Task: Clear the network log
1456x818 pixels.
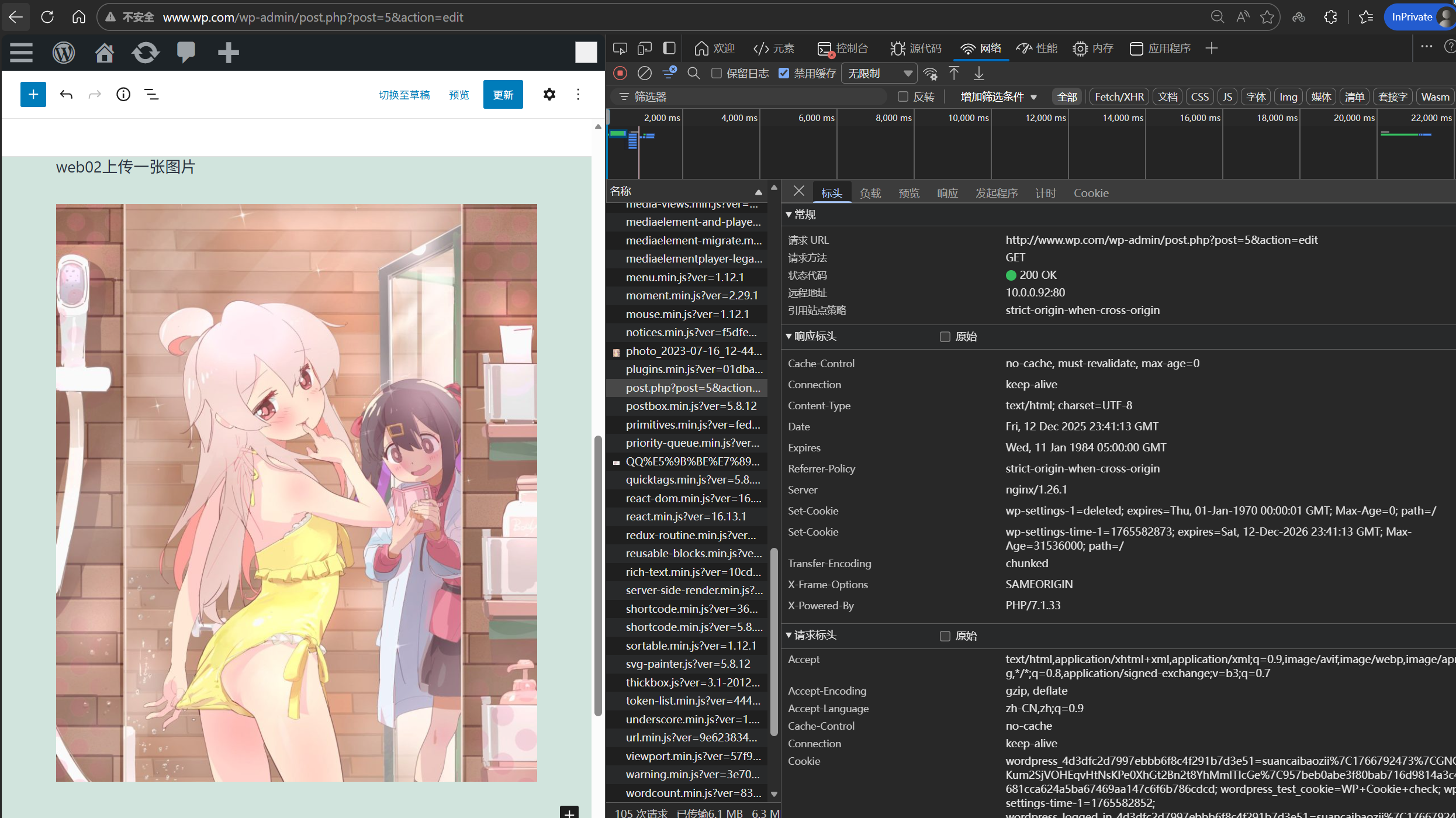Action: 644,74
